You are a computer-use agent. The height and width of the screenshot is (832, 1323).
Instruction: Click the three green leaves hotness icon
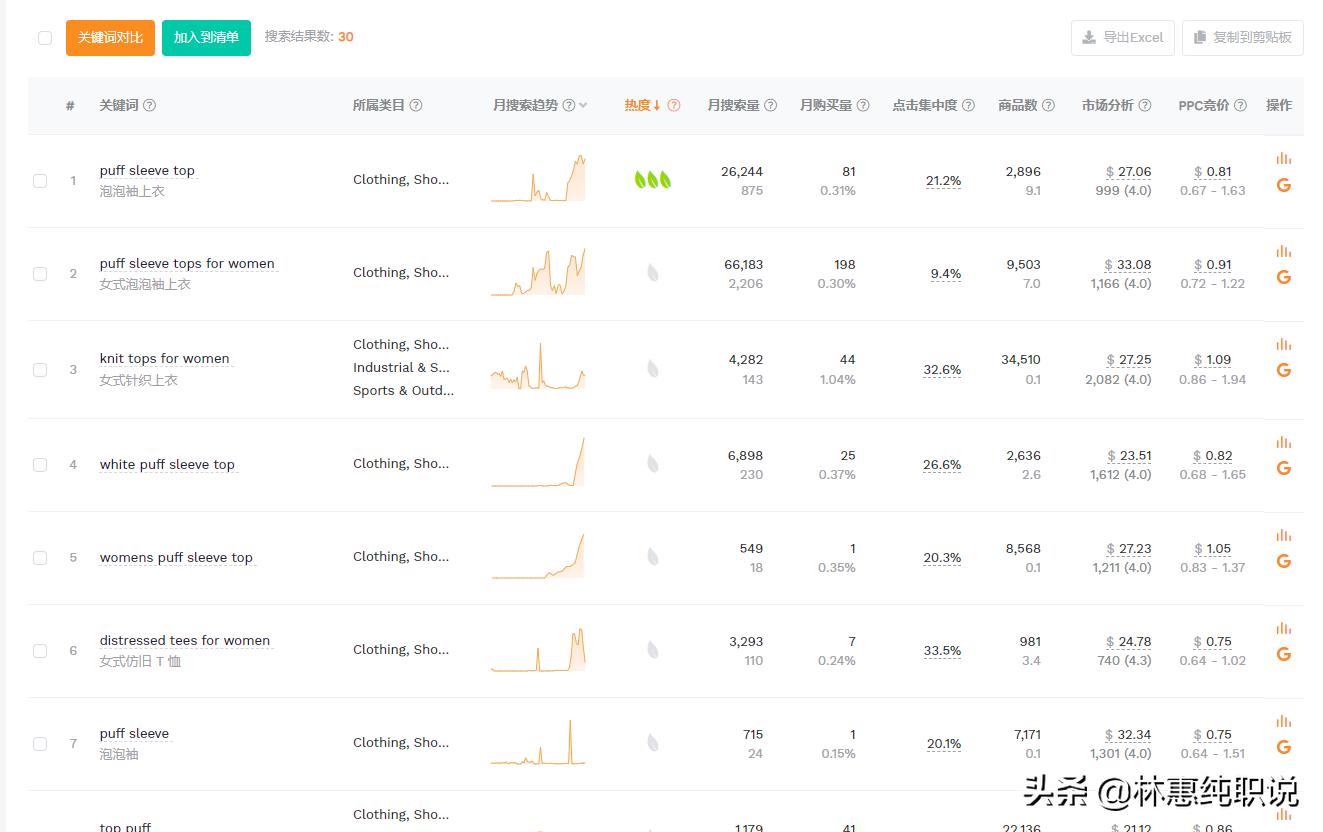click(651, 181)
